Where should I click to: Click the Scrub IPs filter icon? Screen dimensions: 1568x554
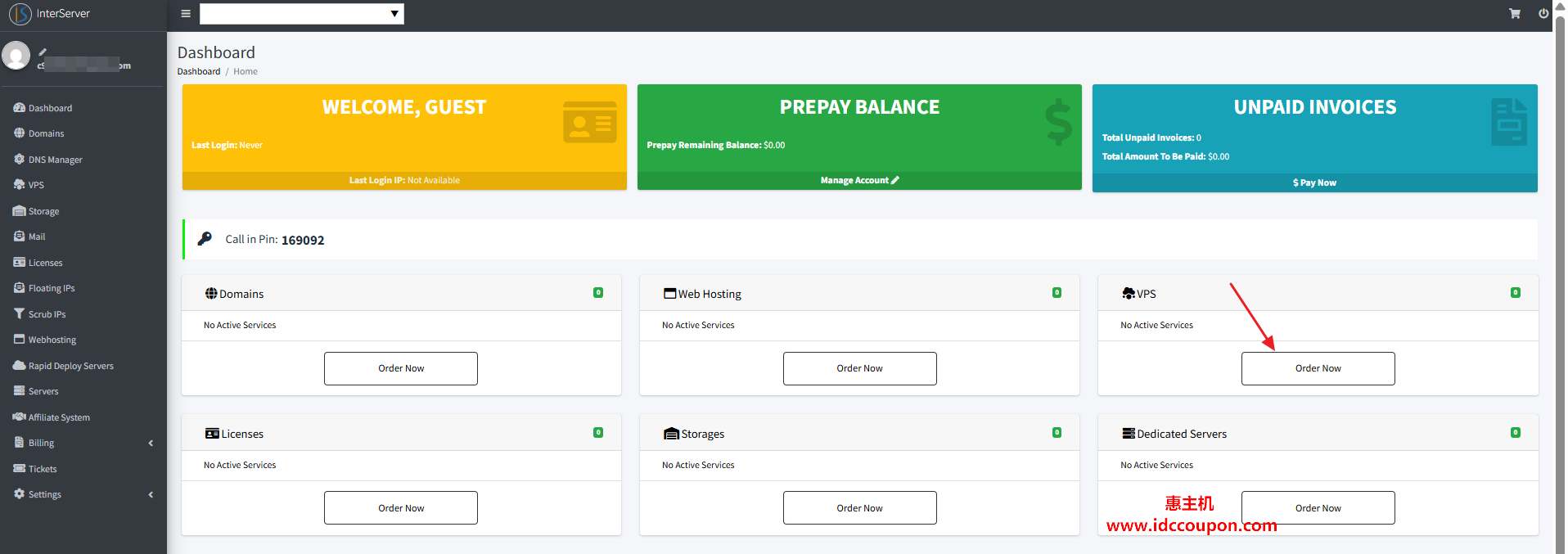pyautogui.click(x=19, y=313)
